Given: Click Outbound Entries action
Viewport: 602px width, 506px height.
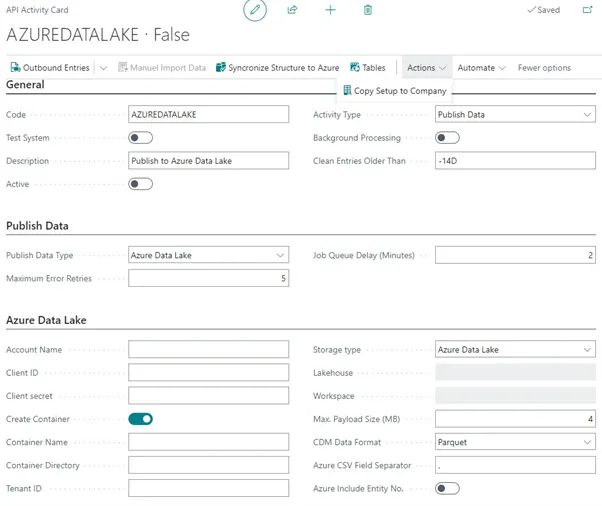Looking at the screenshot, I should pyautogui.click(x=50, y=68).
